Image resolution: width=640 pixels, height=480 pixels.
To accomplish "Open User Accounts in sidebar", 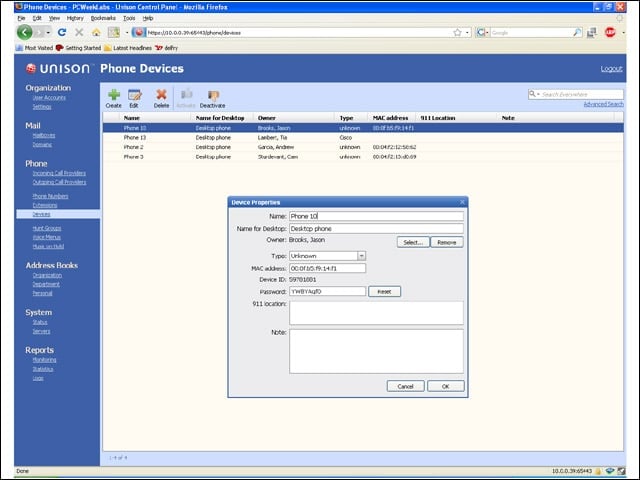I will click(49, 98).
